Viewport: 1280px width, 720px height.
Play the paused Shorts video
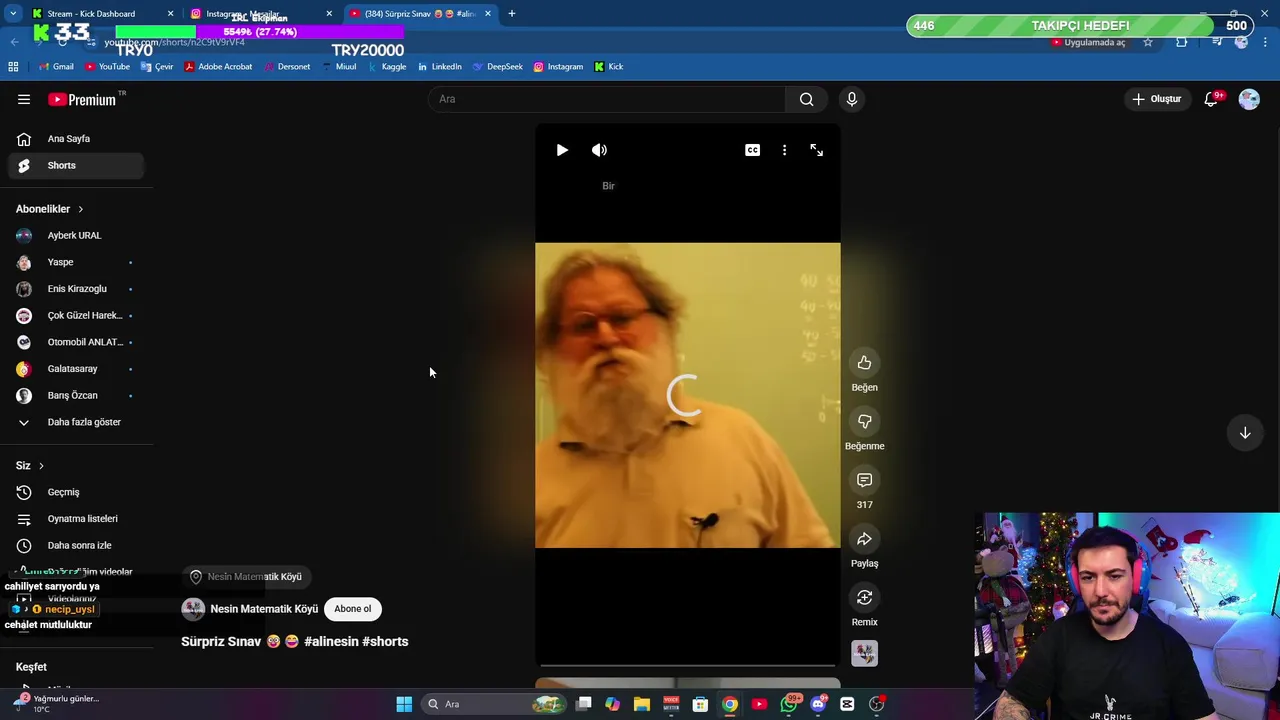click(x=562, y=150)
